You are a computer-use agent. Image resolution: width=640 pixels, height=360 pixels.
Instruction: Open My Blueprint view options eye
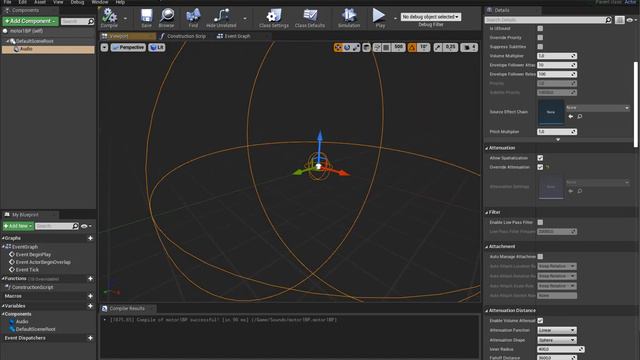[x=86, y=226]
